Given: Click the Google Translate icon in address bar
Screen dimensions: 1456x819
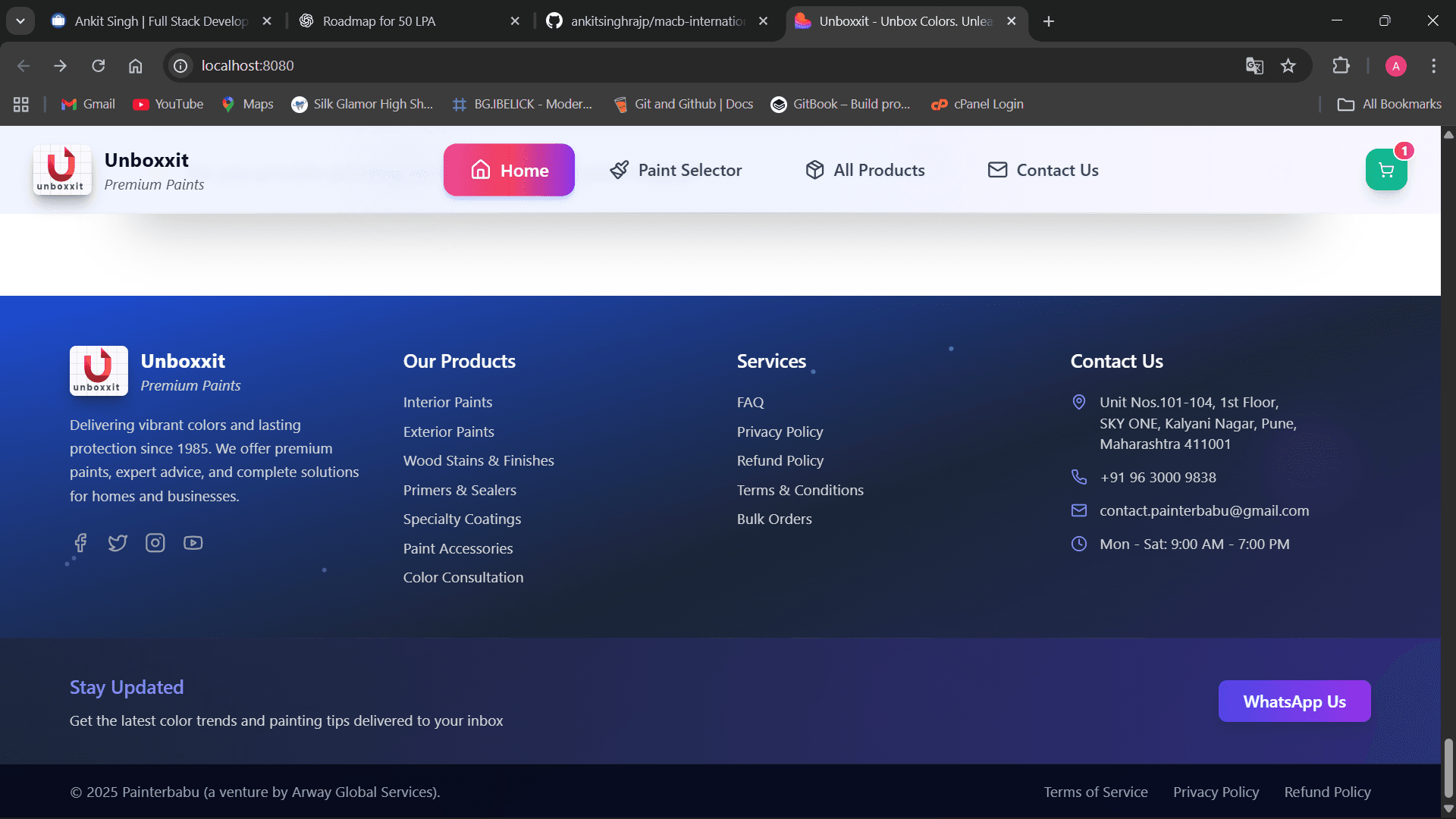Looking at the screenshot, I should (1254, 66).
